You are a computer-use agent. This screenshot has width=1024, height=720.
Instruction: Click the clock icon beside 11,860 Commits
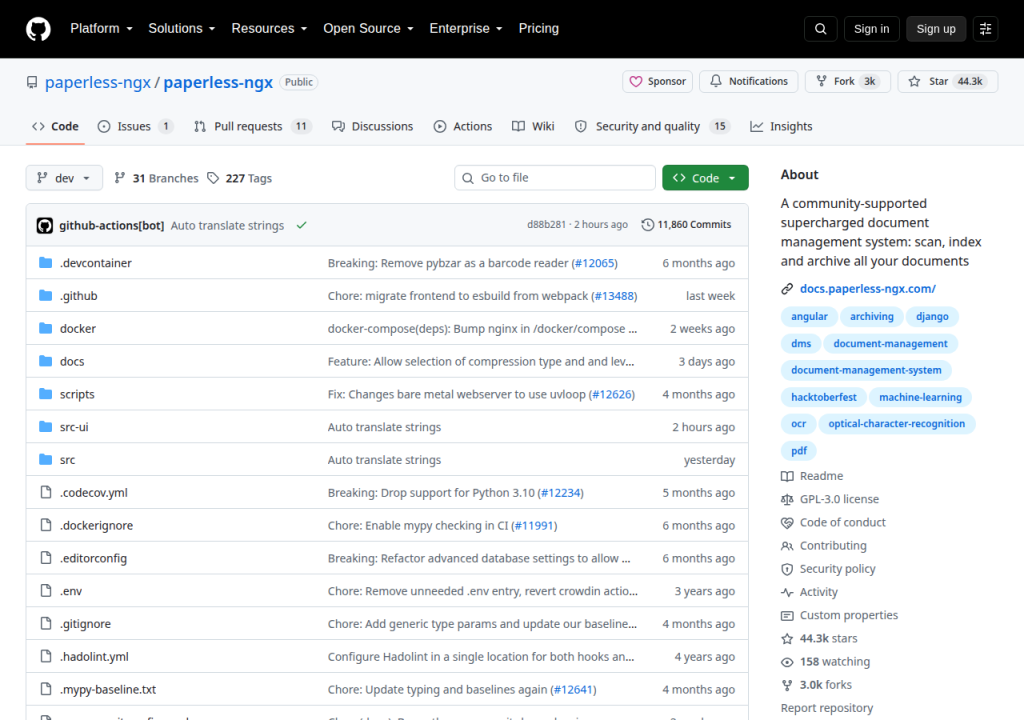pyautogui.click(x=647, y=225)
